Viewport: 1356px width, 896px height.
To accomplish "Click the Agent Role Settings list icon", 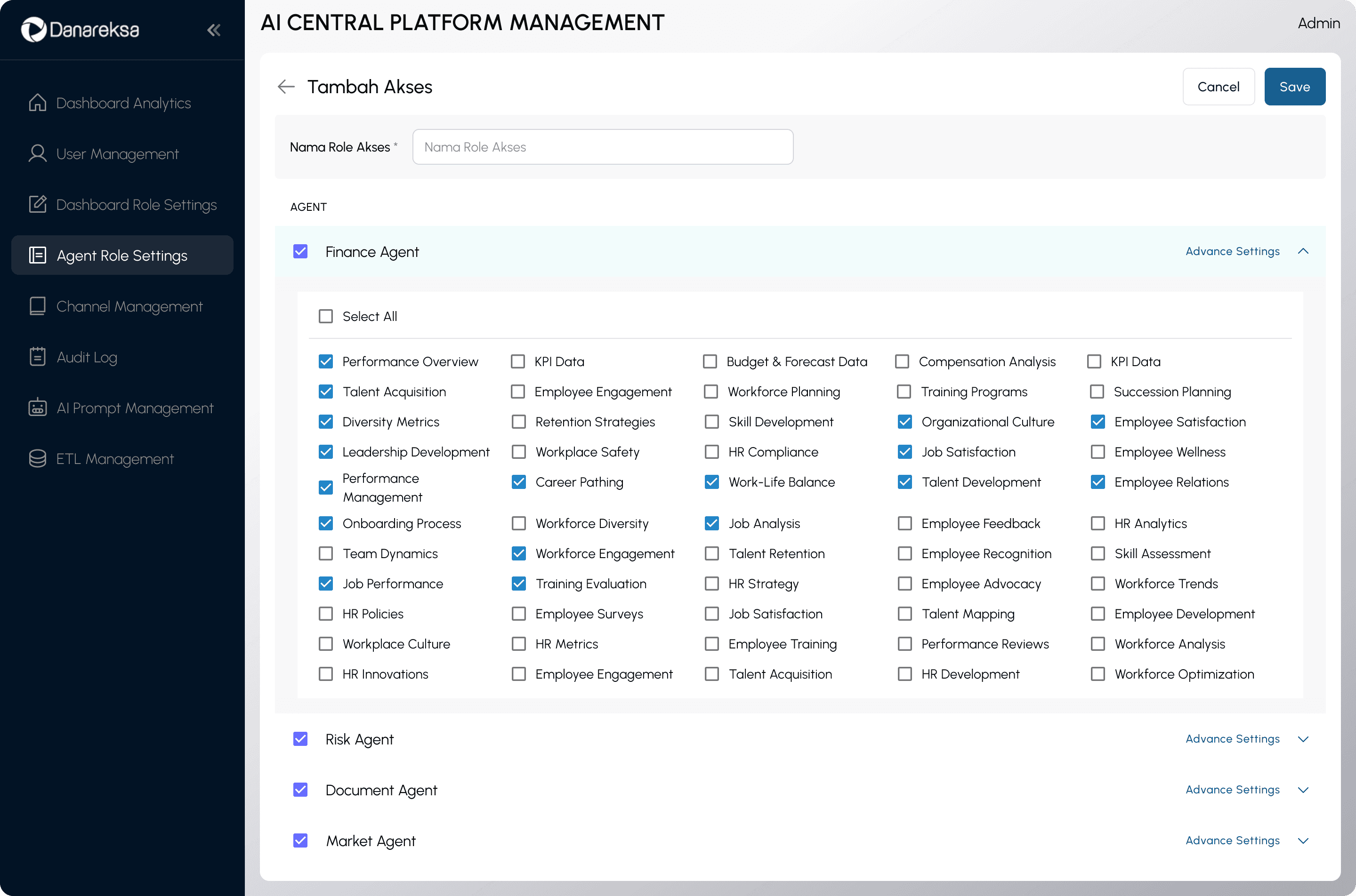I will point(38,256).
